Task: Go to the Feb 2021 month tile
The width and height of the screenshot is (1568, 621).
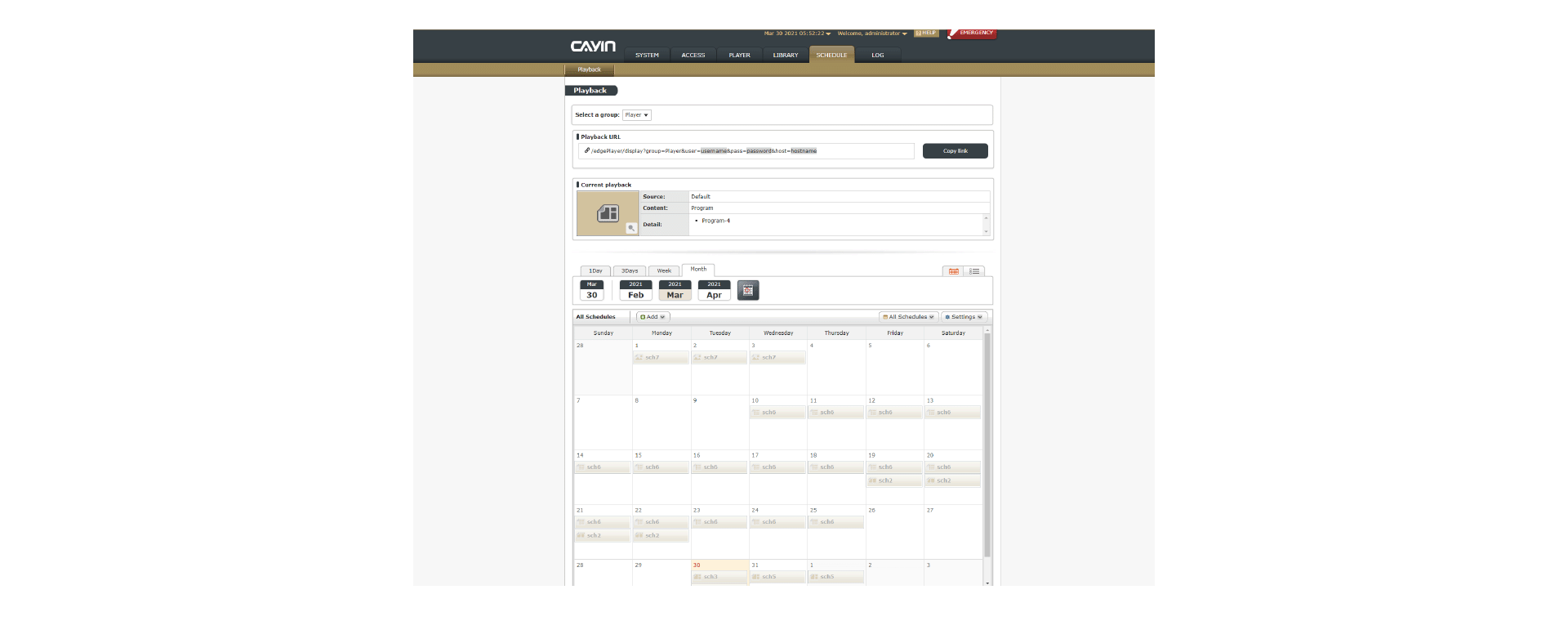Action: click(635, 291)
